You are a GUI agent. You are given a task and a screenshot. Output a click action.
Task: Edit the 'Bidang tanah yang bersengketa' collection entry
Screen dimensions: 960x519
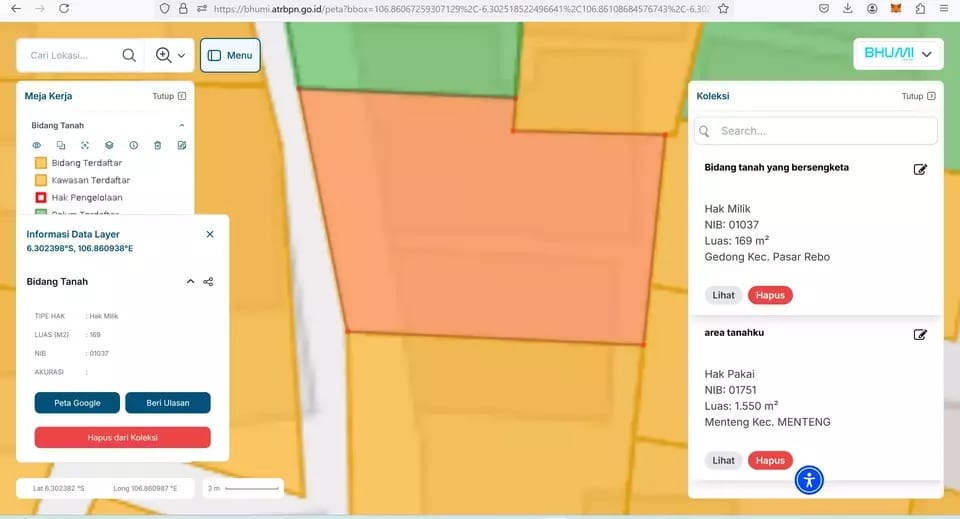(x=920, y=169)
